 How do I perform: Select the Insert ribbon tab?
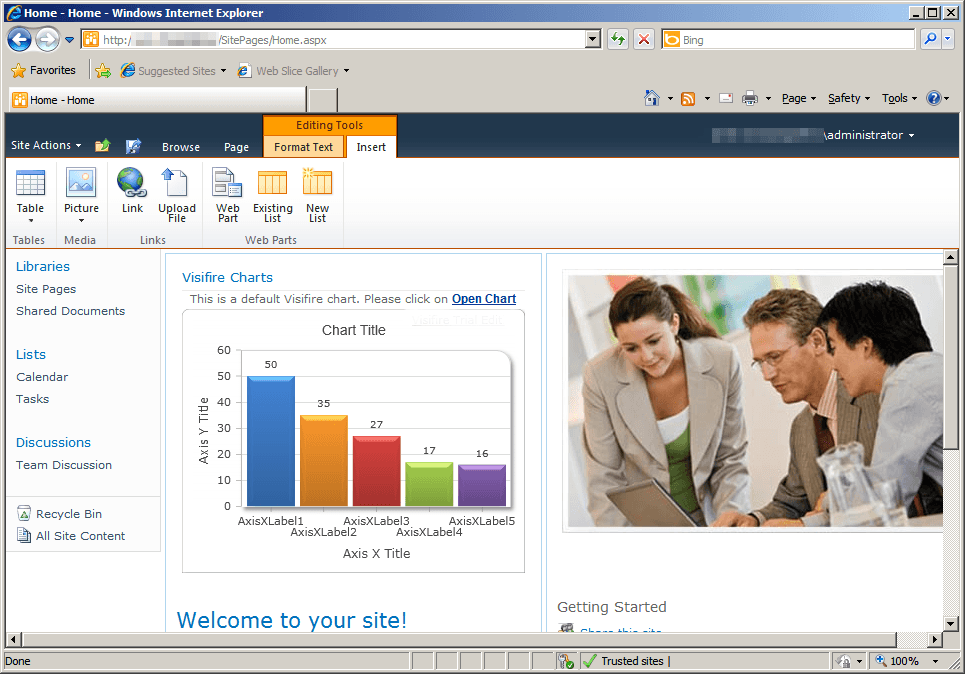pyautogui.click(x=371, y=147)
